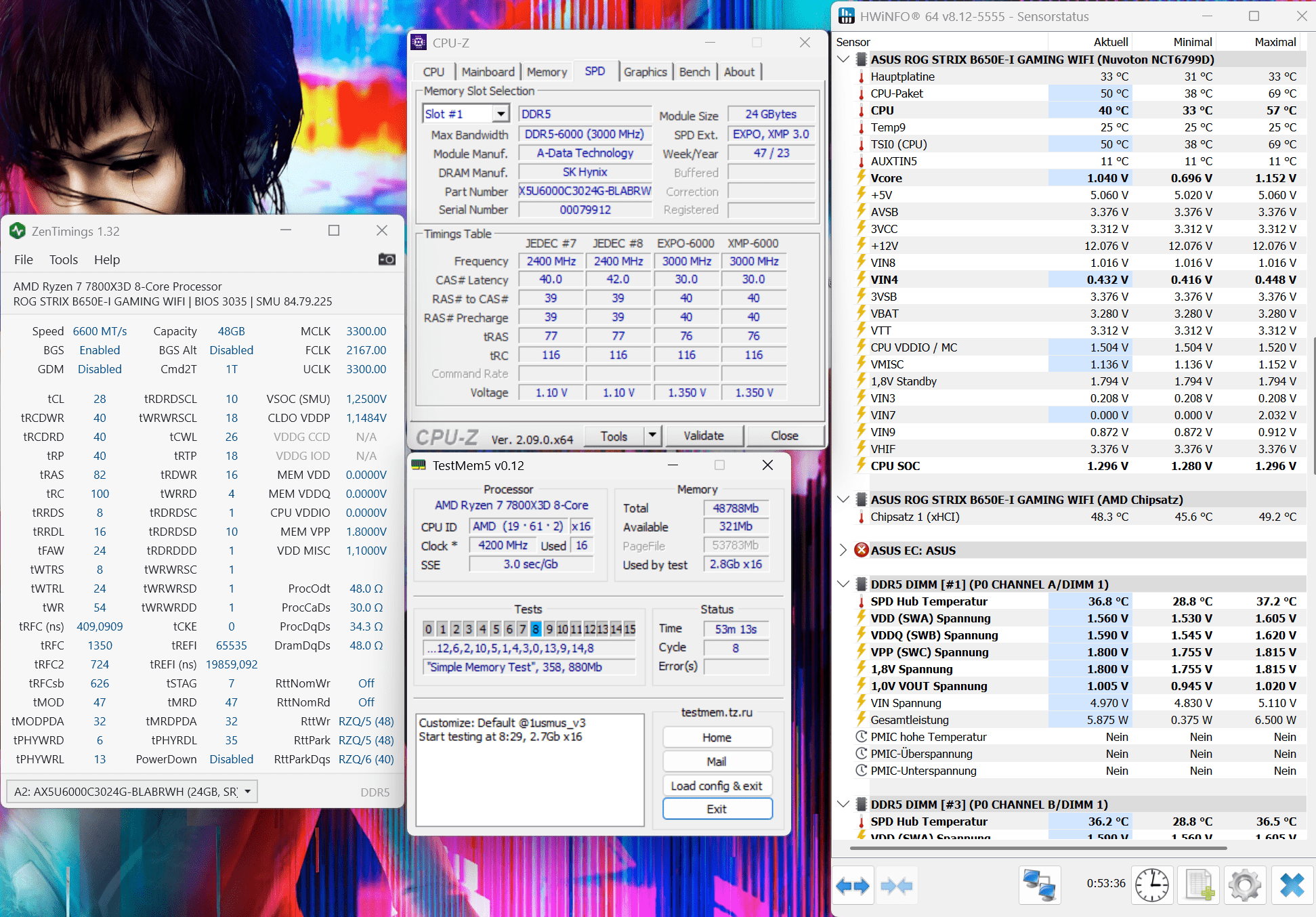
Task: Expand the ASUS EC: ASUS group
Action: coord(843,550)
